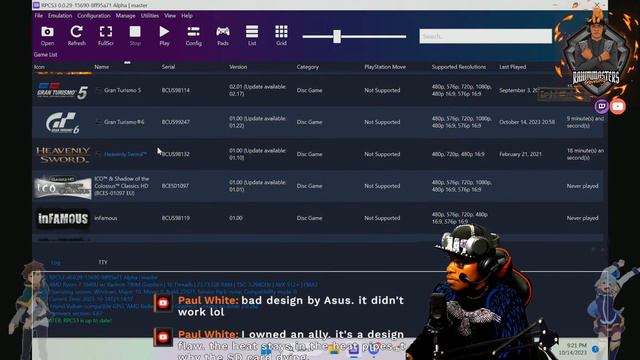Sort by the Serial column header
The width and height of the screenshot is (640, 360).
click(168, 67)
